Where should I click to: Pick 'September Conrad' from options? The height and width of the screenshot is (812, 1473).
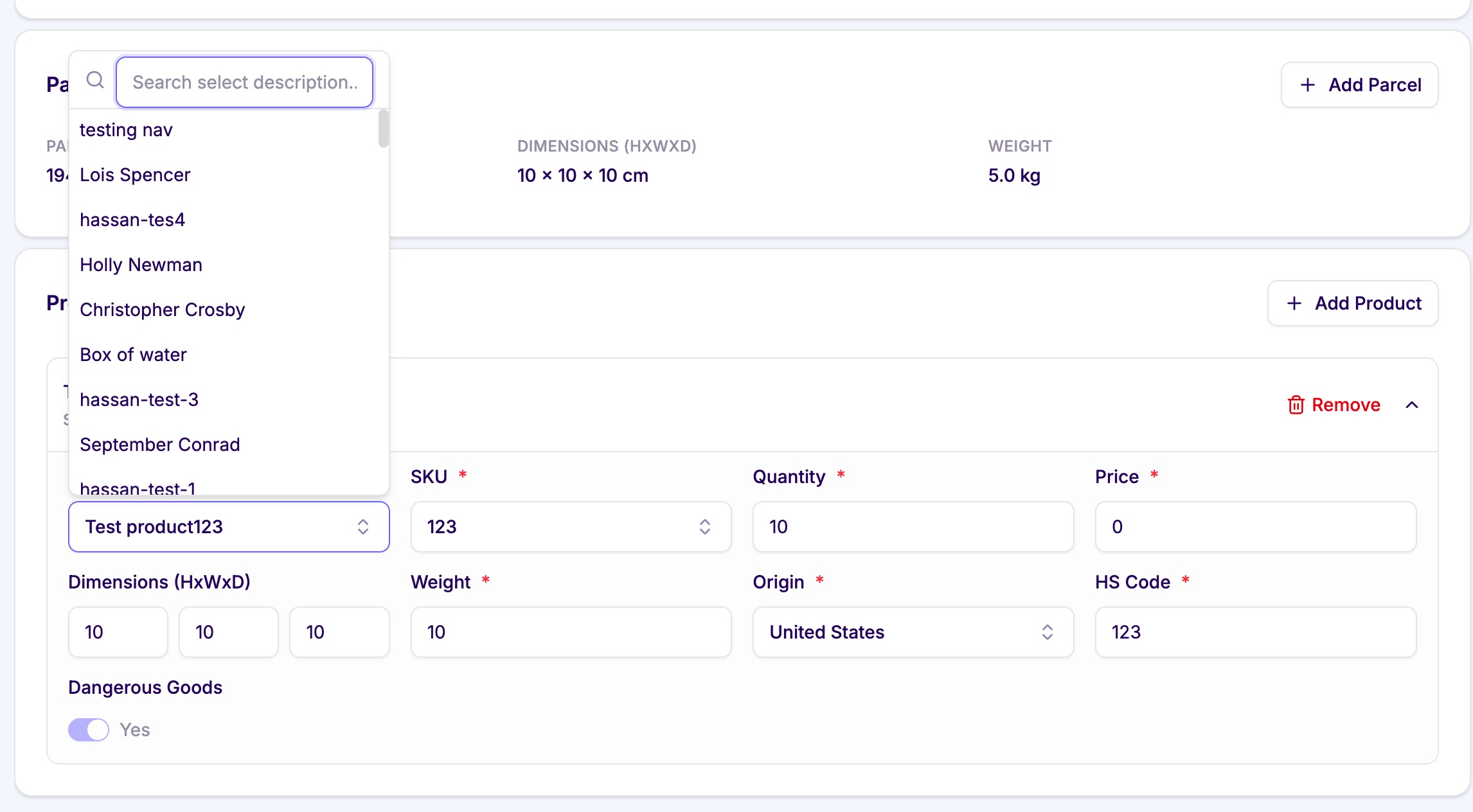click(159, 445)
